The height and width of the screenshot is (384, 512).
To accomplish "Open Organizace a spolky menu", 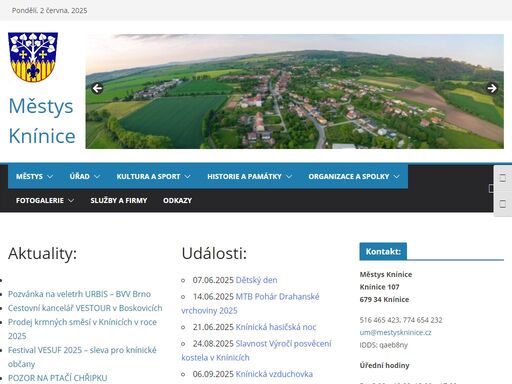I will tap(354, 176).
